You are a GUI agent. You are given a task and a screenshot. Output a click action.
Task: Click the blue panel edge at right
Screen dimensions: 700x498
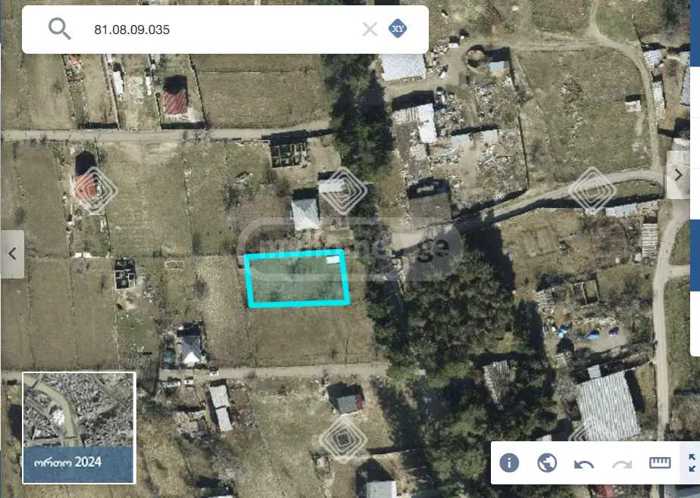tap(695, 254)
